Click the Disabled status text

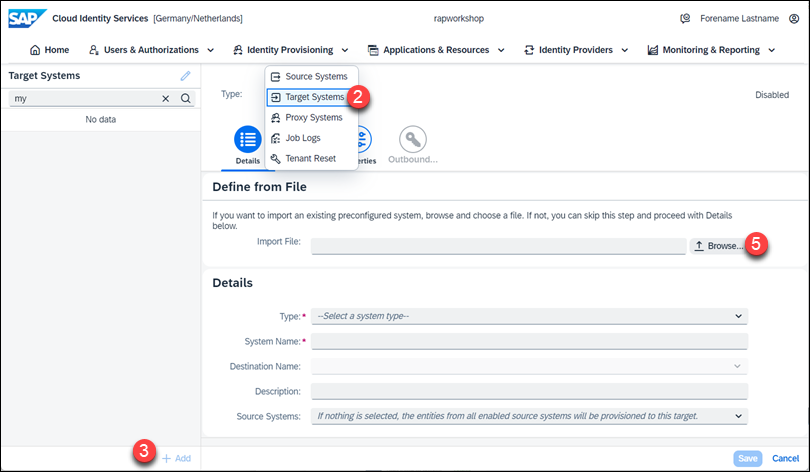tap(772, 95)
